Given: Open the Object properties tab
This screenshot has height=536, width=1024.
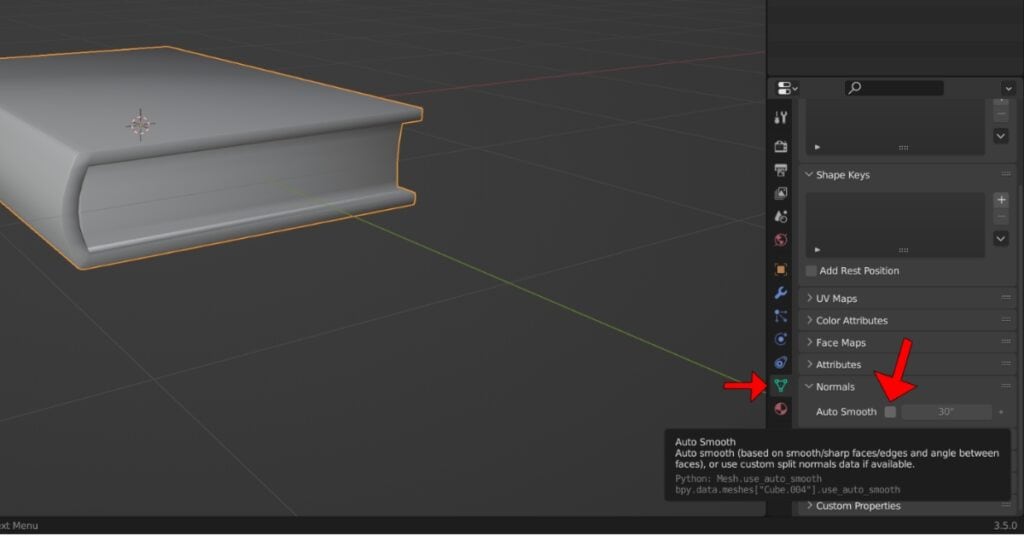Looking at the screenshot, I should click(x=781, y=269).
